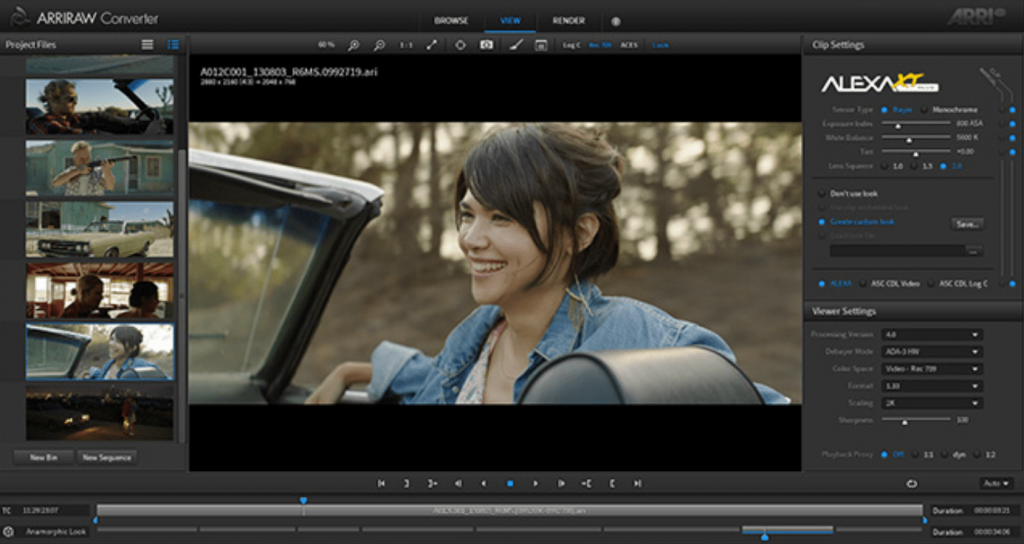
Task: Jump to the end of the clip
Action: 637,483
